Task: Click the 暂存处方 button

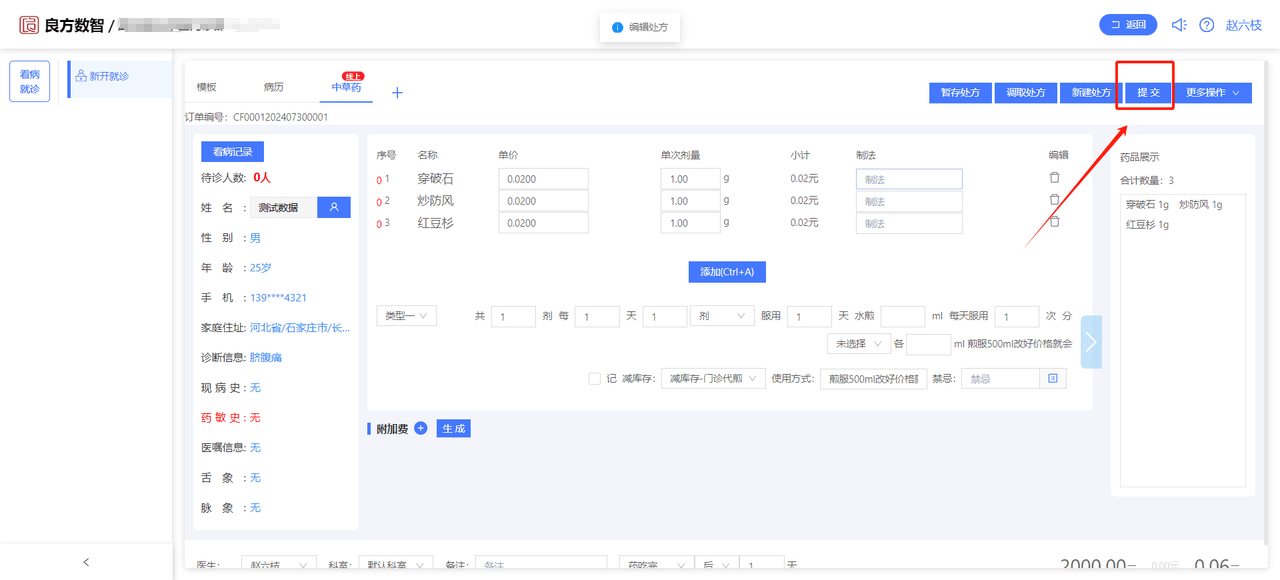Action: tap(960, 92)
